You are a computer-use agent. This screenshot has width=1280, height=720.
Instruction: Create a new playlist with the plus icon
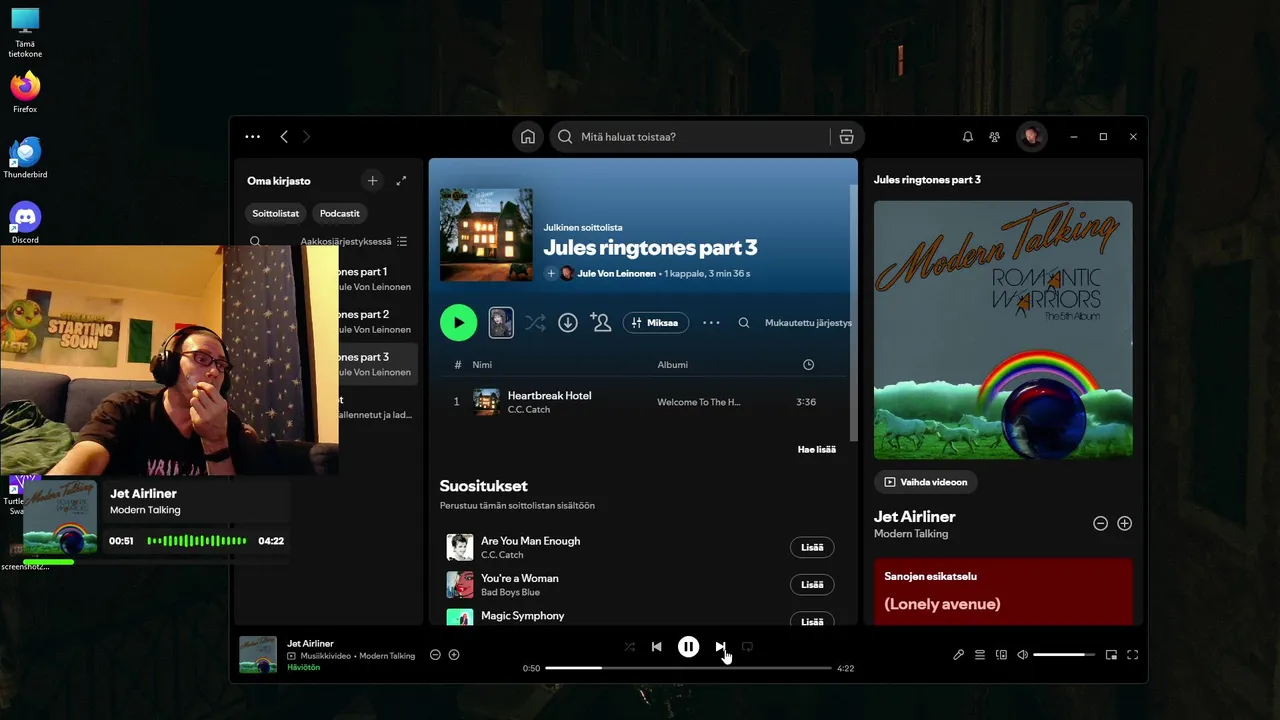coord(372,181)
